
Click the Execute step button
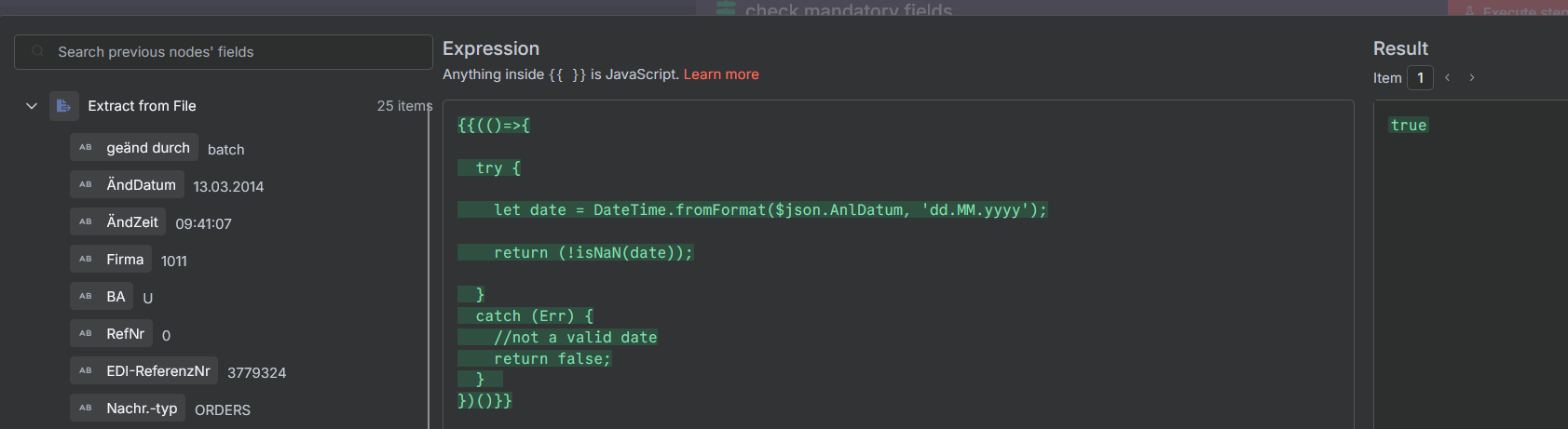point(1507,8)
